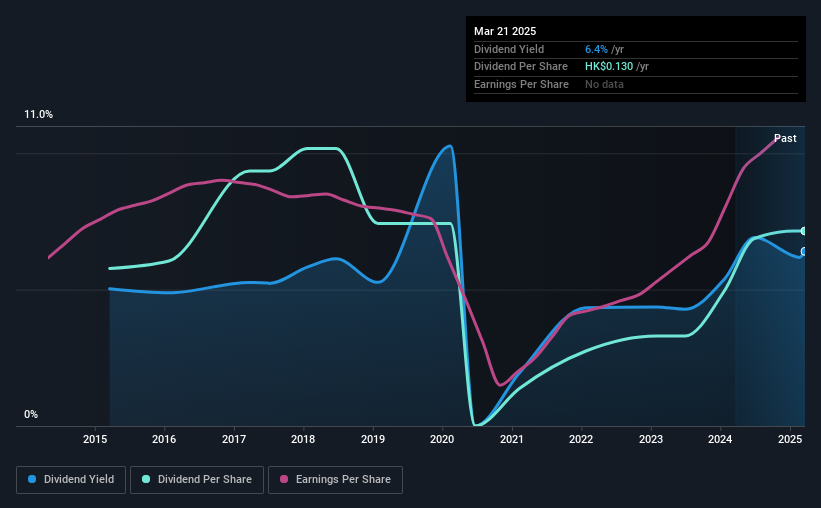Click the Mar 21 2025 tooltip date
The height and width of the screenshot is (508, 821).
point(505,31)
